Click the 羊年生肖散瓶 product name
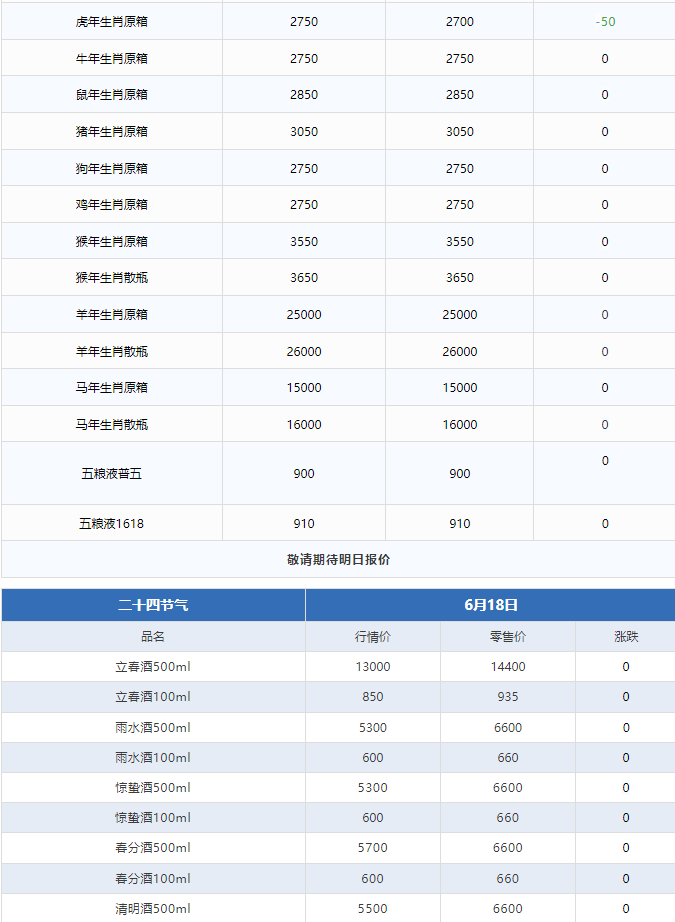 coord(112,352)
